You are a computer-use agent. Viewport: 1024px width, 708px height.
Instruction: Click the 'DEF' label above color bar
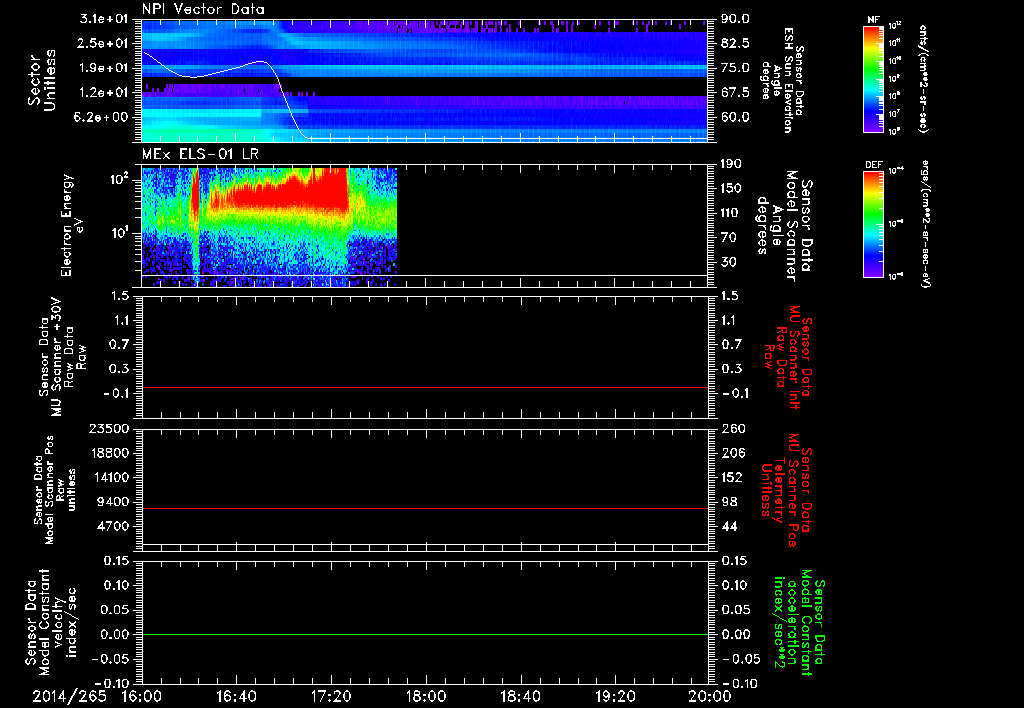[x=873, y=165]
